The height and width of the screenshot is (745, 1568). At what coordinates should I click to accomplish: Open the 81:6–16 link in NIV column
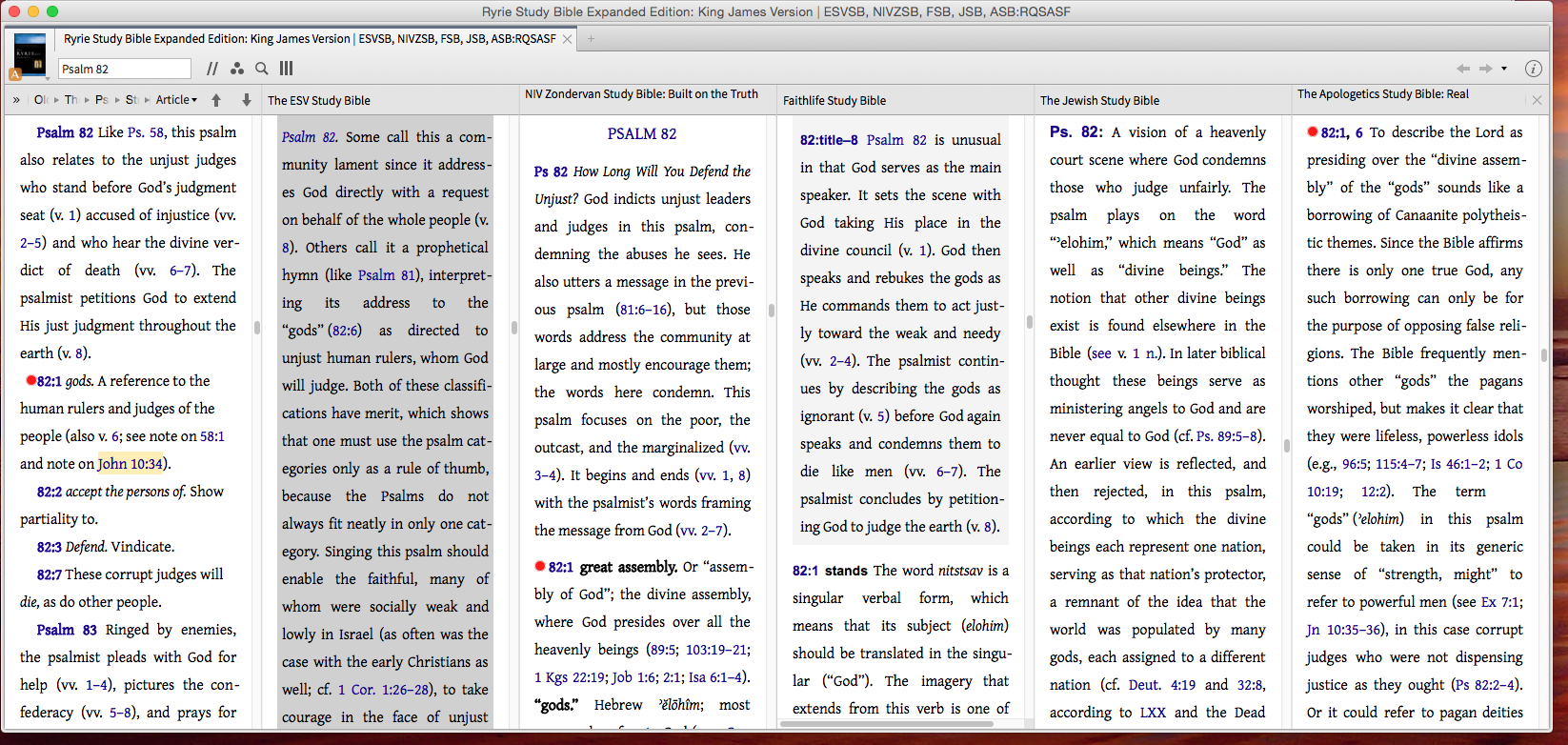646,310
